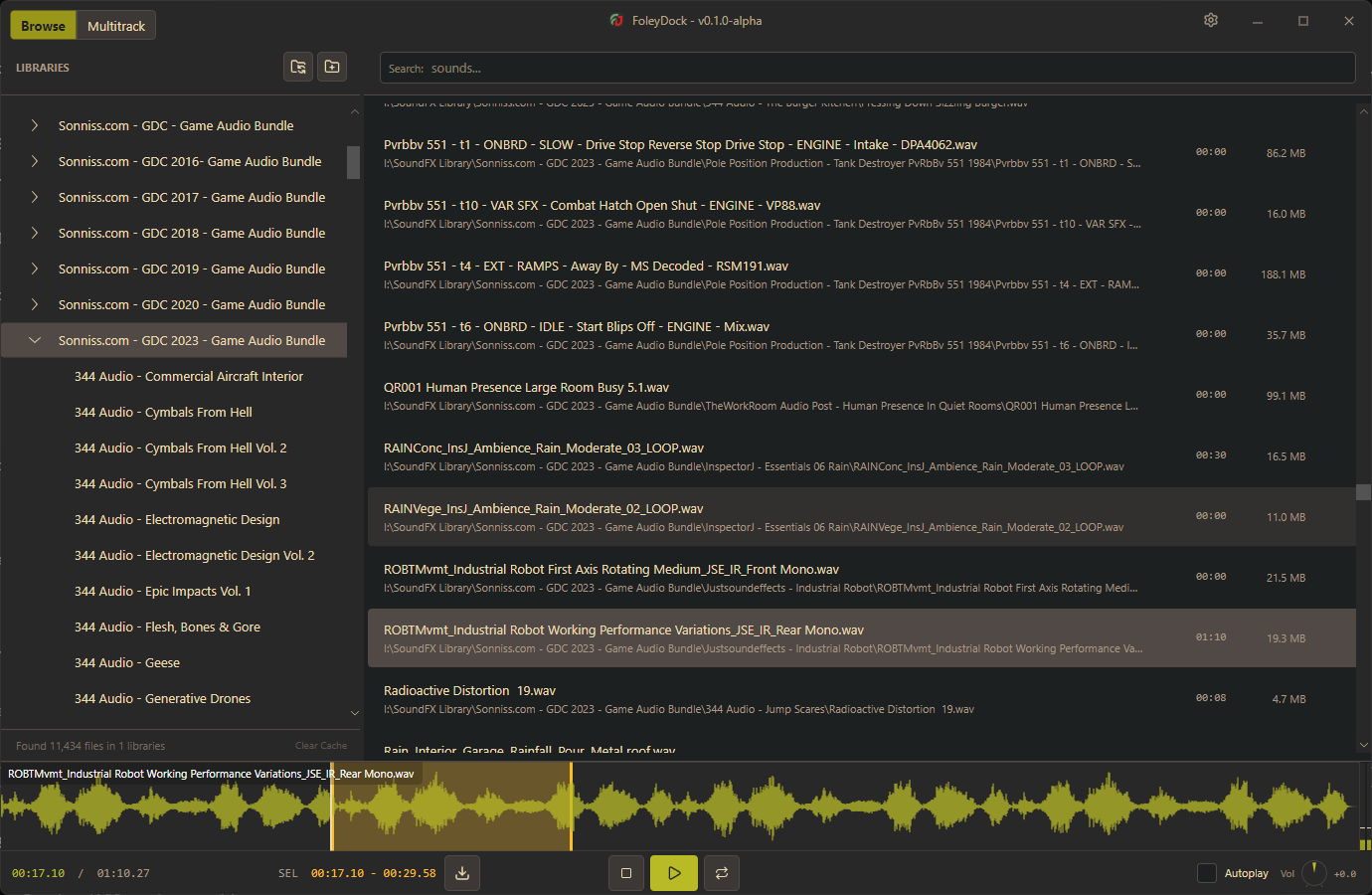Click the Clear Cache button
1372x895 pixels.
coord(321,746)
